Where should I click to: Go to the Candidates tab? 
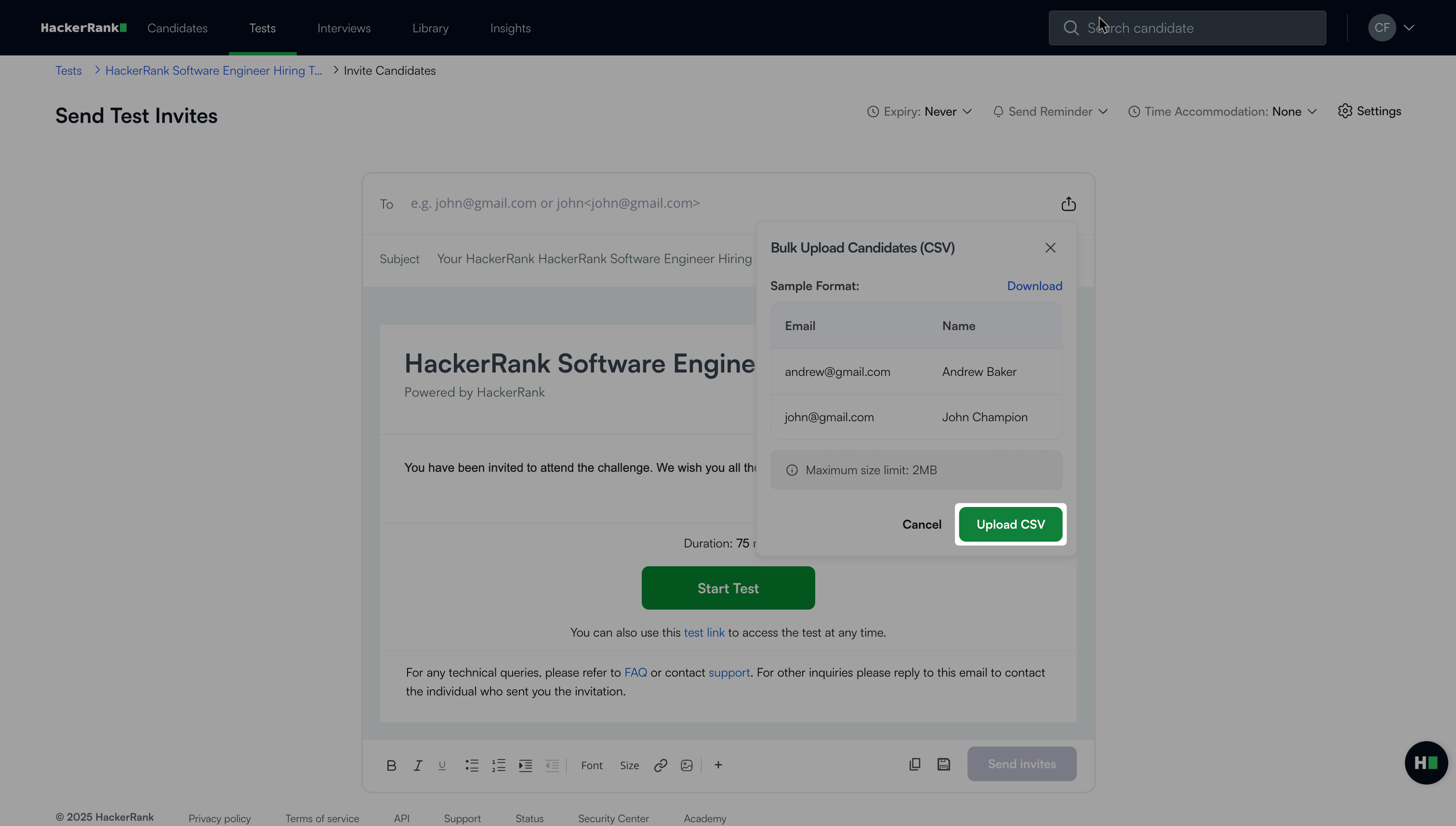click(177, 28)
